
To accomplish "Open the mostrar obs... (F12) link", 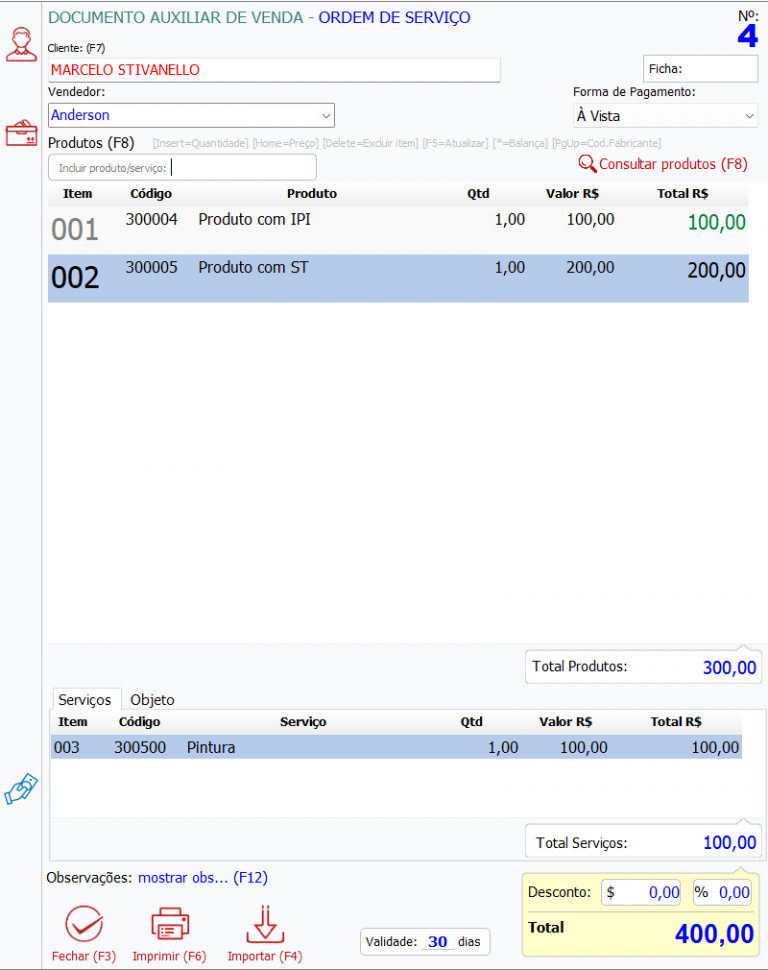I will point(202,878).
